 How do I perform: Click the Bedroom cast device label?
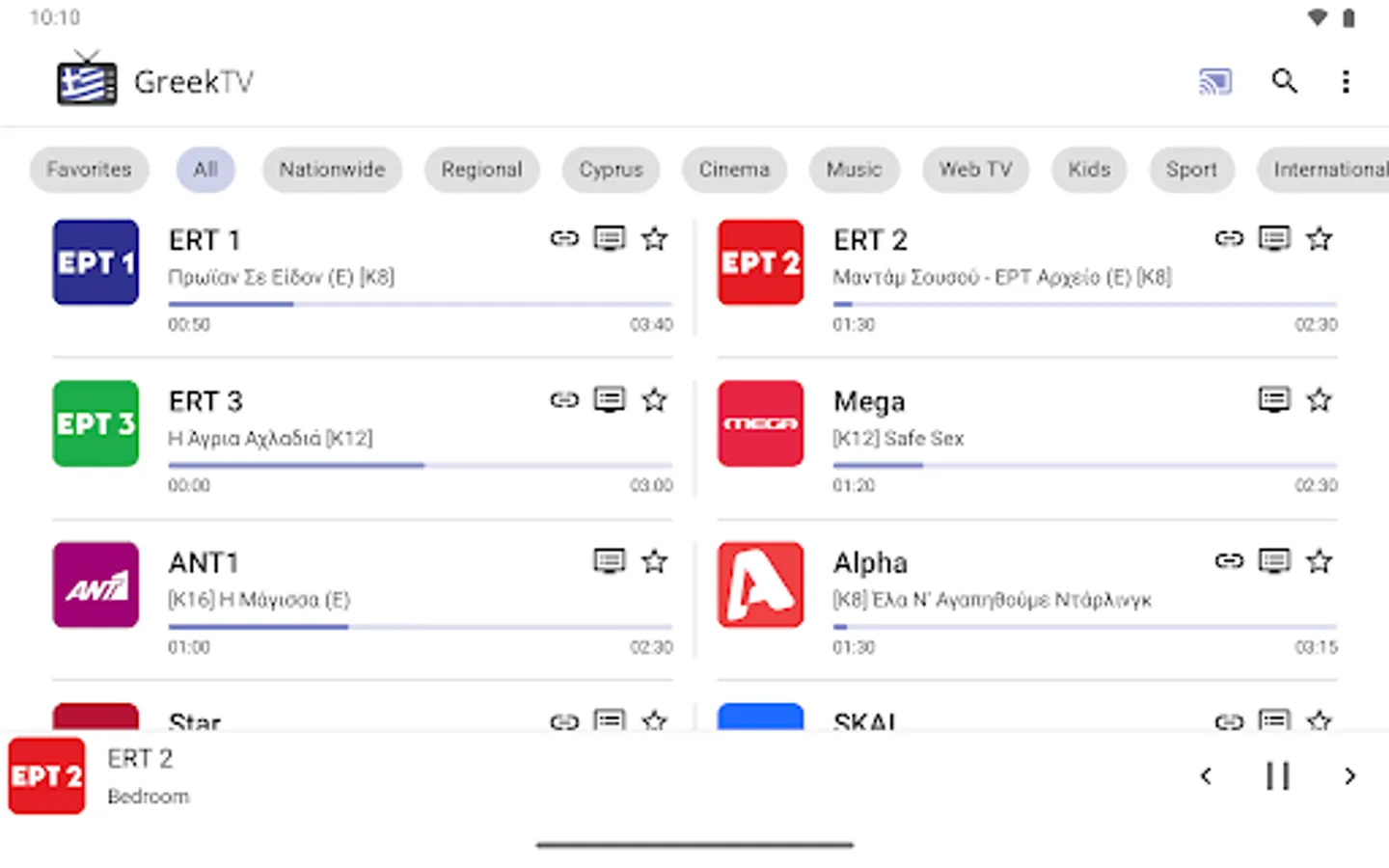[x=148, y=797]
